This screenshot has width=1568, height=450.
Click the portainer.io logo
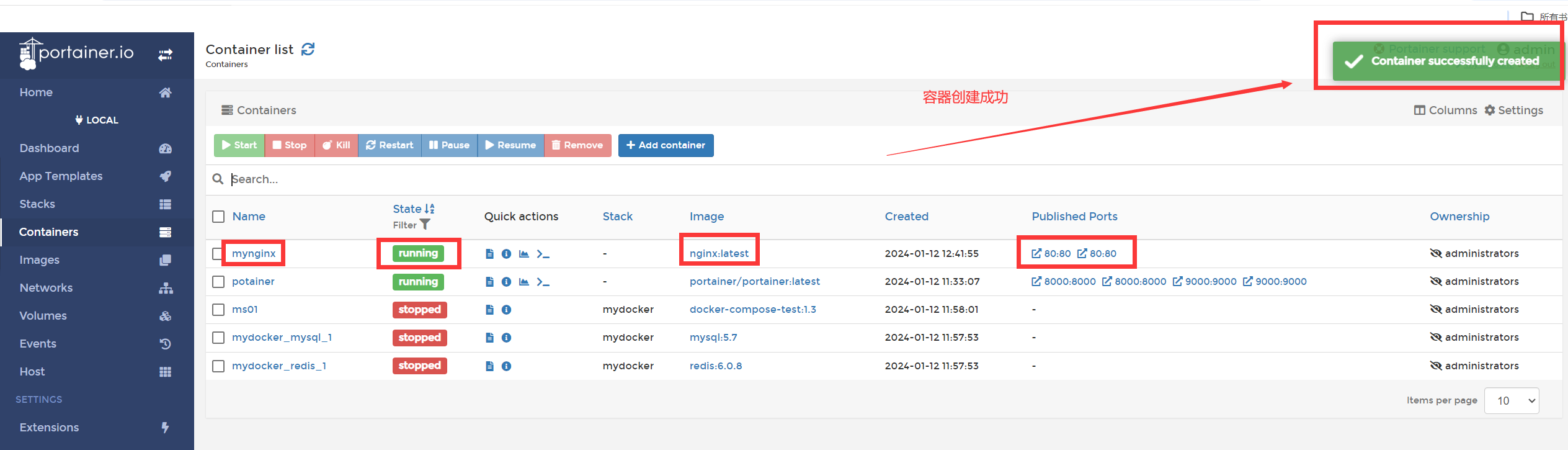pyautogui.click(x=76, y=53)
